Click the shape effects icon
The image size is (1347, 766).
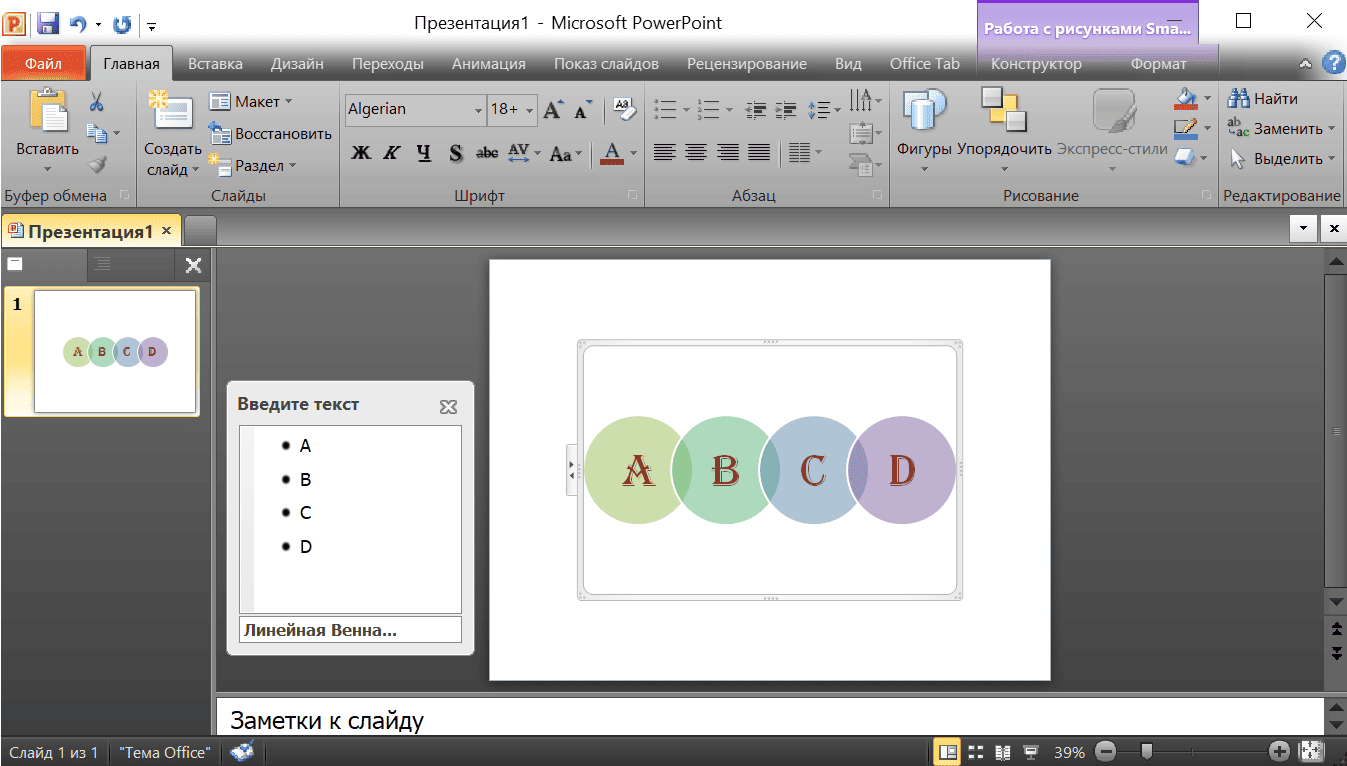point(1184,157)
